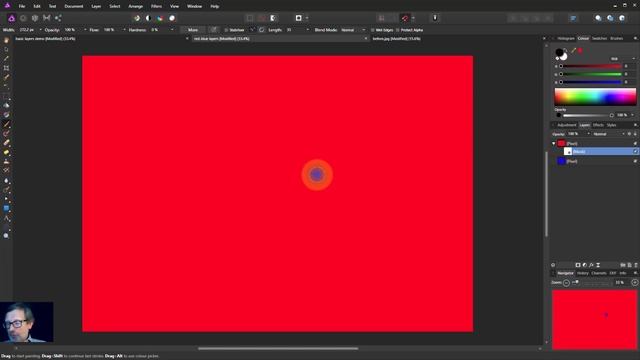This screenshot has height=360, width=640.
Task: Select the Crop tool in the tools panel
Action: (x=6, y=68)
